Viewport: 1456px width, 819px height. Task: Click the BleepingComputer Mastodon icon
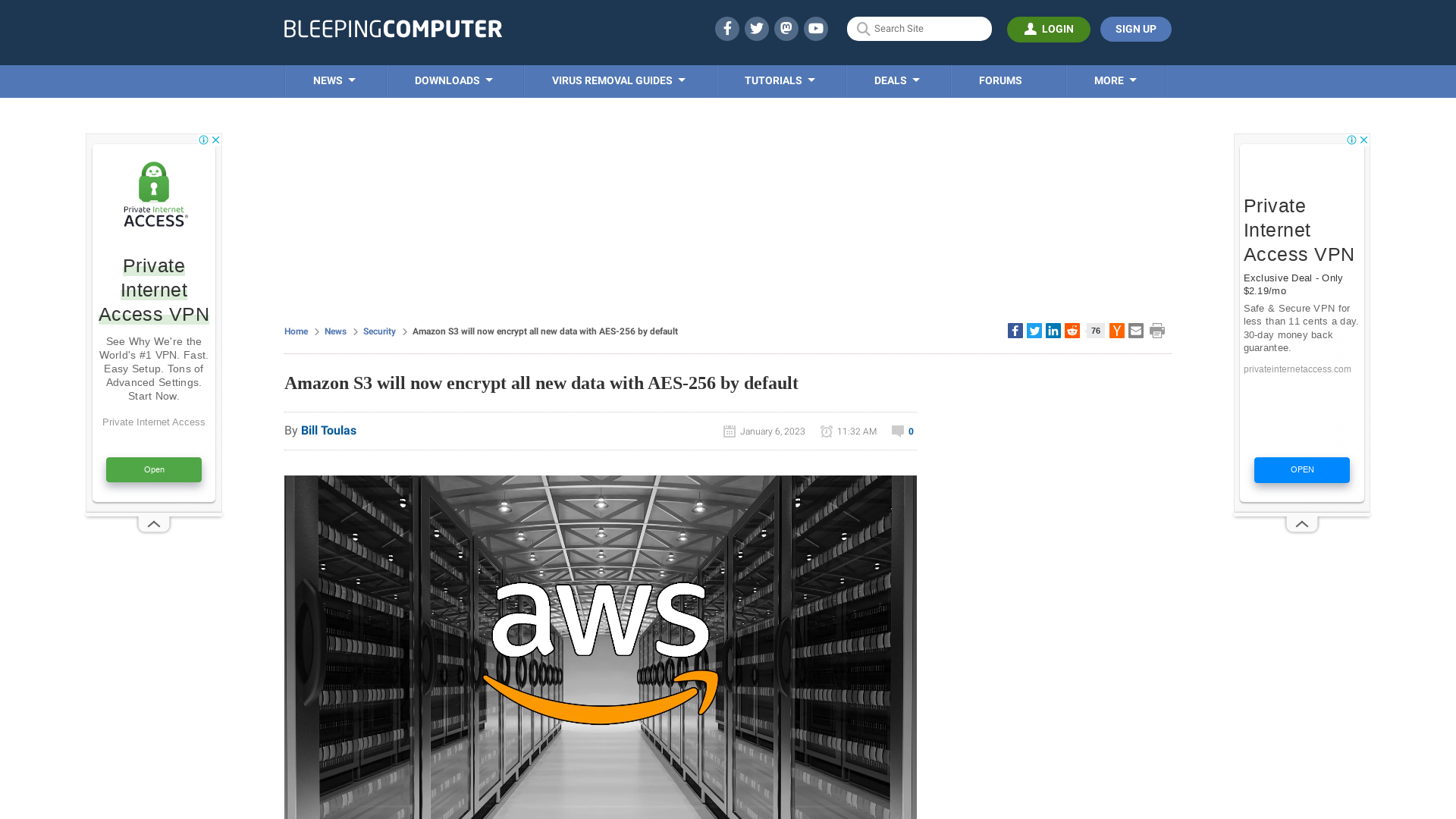click(x=786, y=29)
